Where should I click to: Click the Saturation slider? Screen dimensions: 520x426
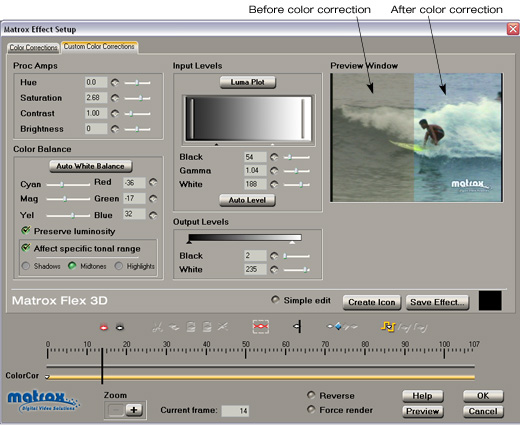click(137, 98)
